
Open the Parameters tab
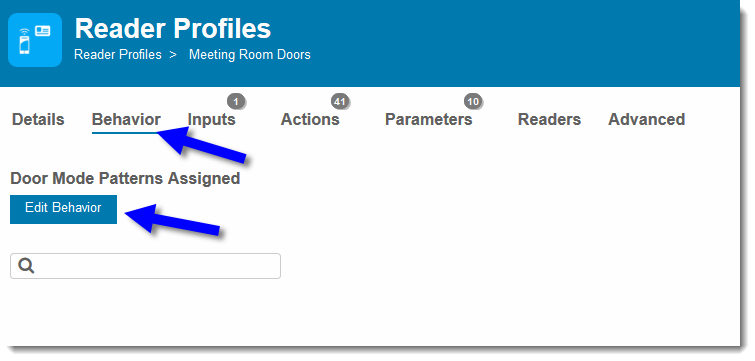click(x=429, y=119)
